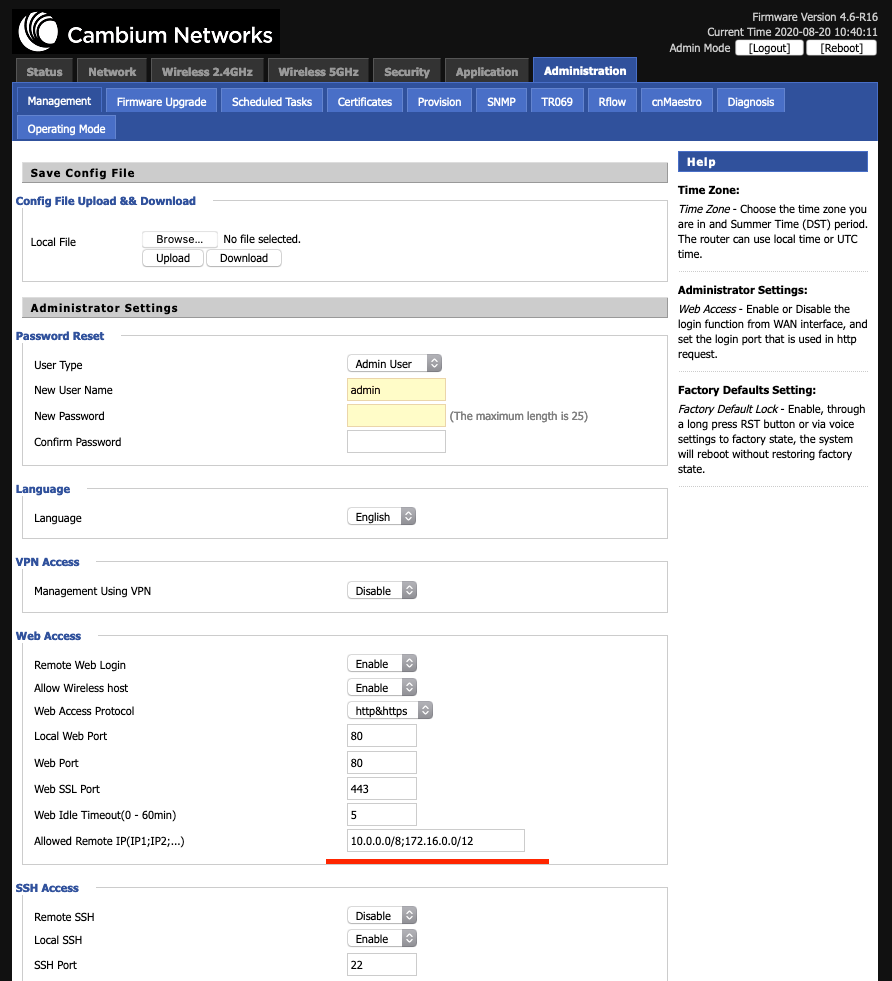Screen dimensions: 892x981
Task: Change the Management Using VPN setting
Action: (381, 591)
